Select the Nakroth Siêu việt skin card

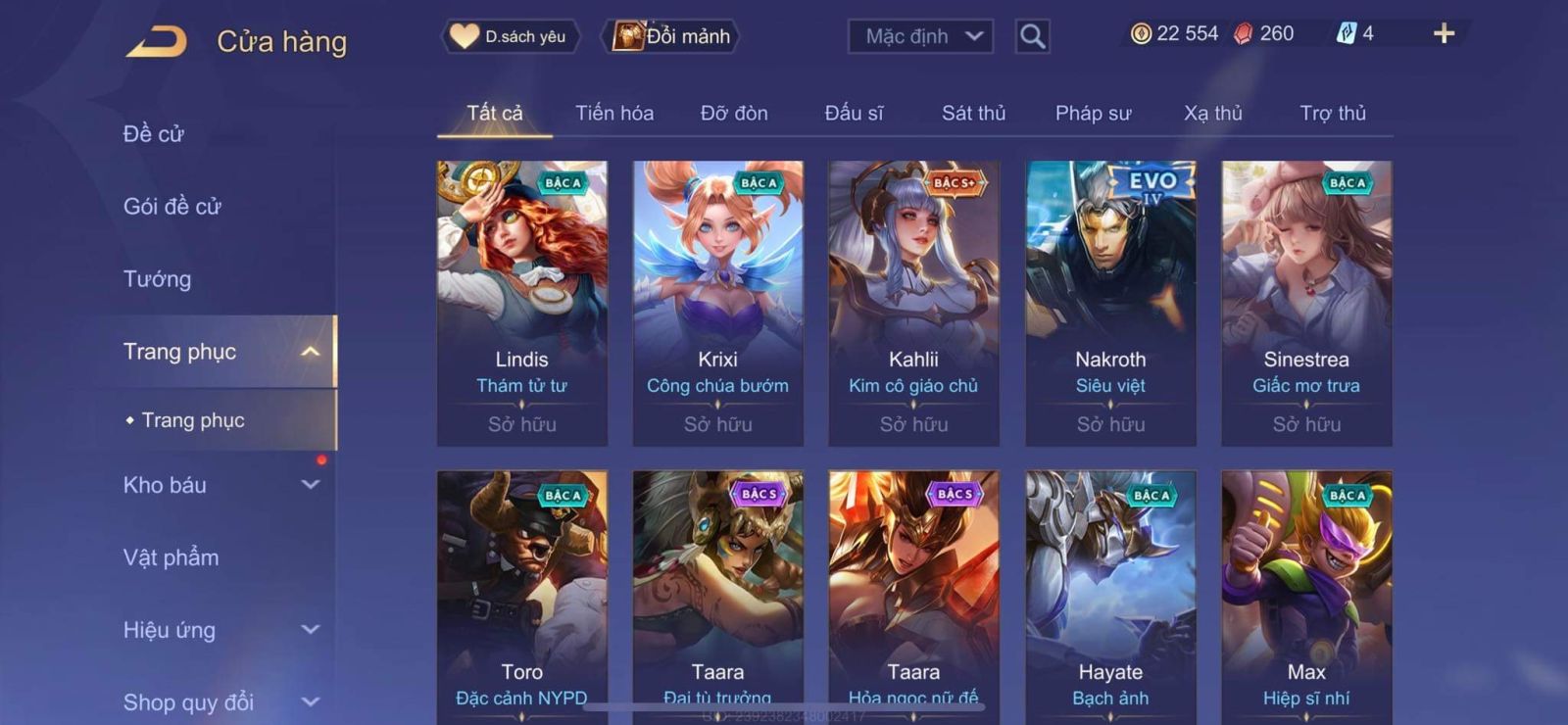point(1110,304)
